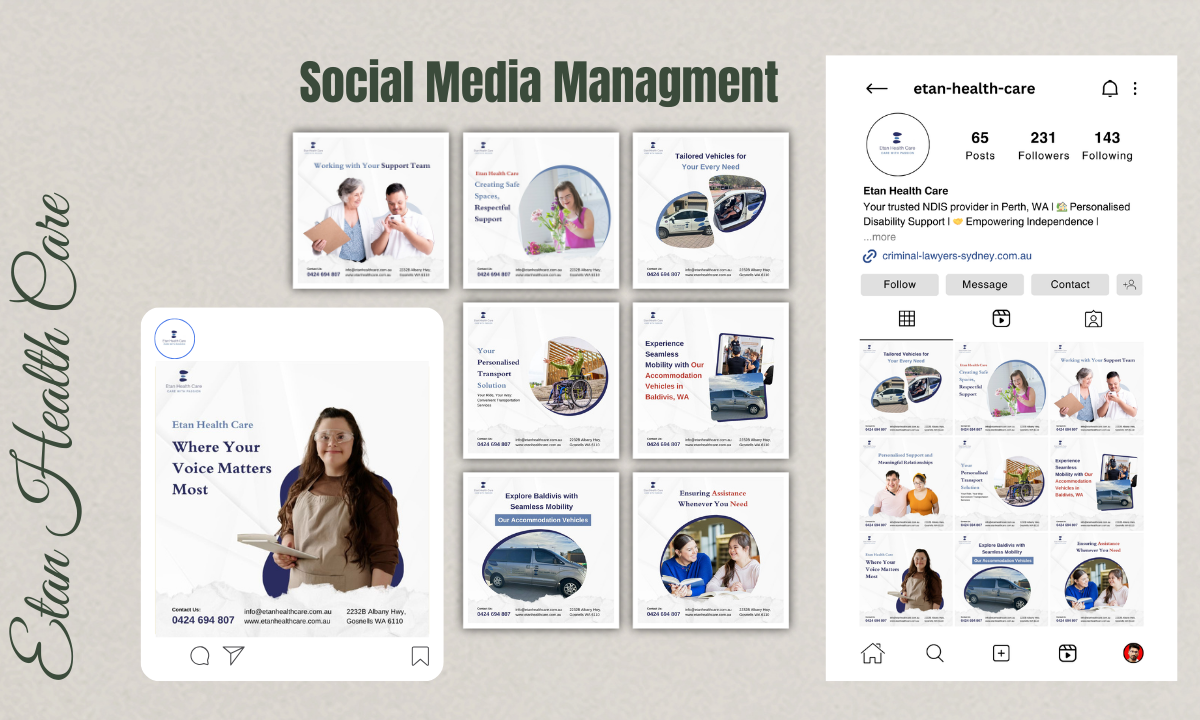1200x720 pixels.
Task: Toggle the bookmark to save the featured post
Action: click(x=420, y=656)
